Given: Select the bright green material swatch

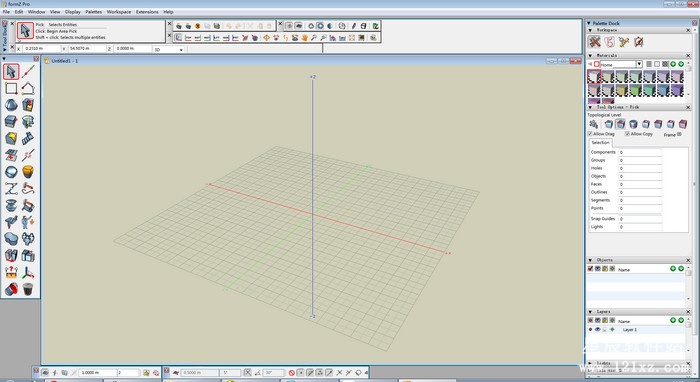Looking at the screenshot, I should pyautogui.click(x=636, y=91).
